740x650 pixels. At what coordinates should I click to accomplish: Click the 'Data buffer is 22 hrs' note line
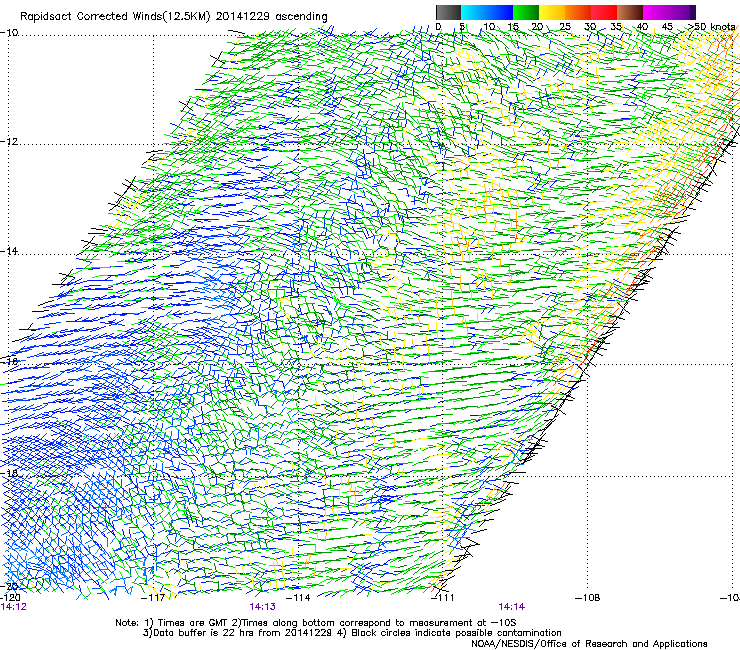tap(352, 633)
